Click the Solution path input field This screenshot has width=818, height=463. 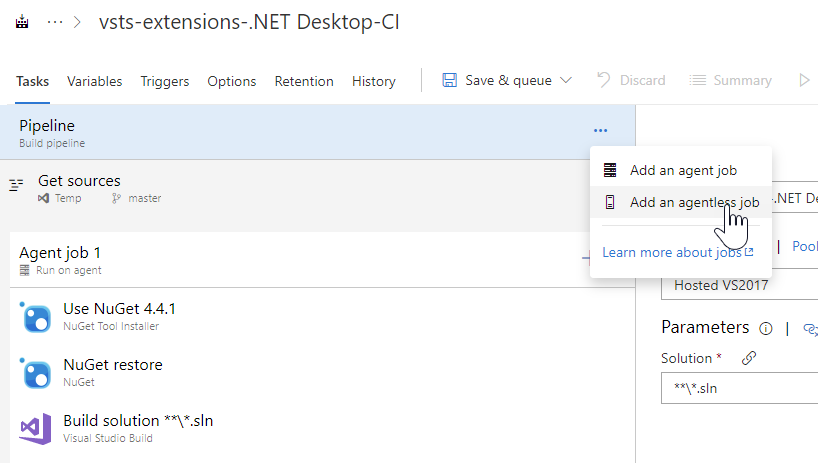(x=740, y=388)
